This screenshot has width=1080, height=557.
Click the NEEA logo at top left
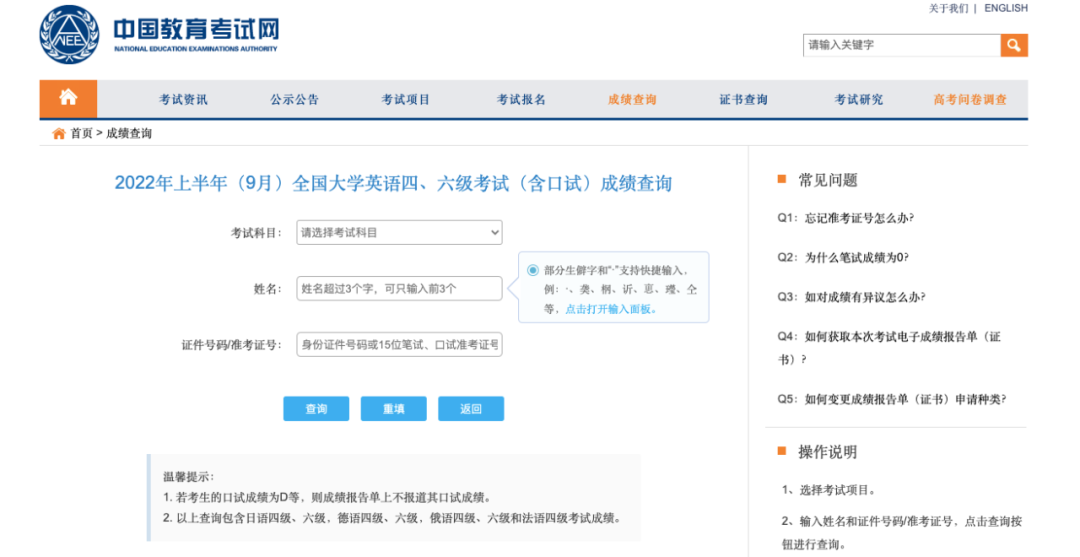click(69, 34)
